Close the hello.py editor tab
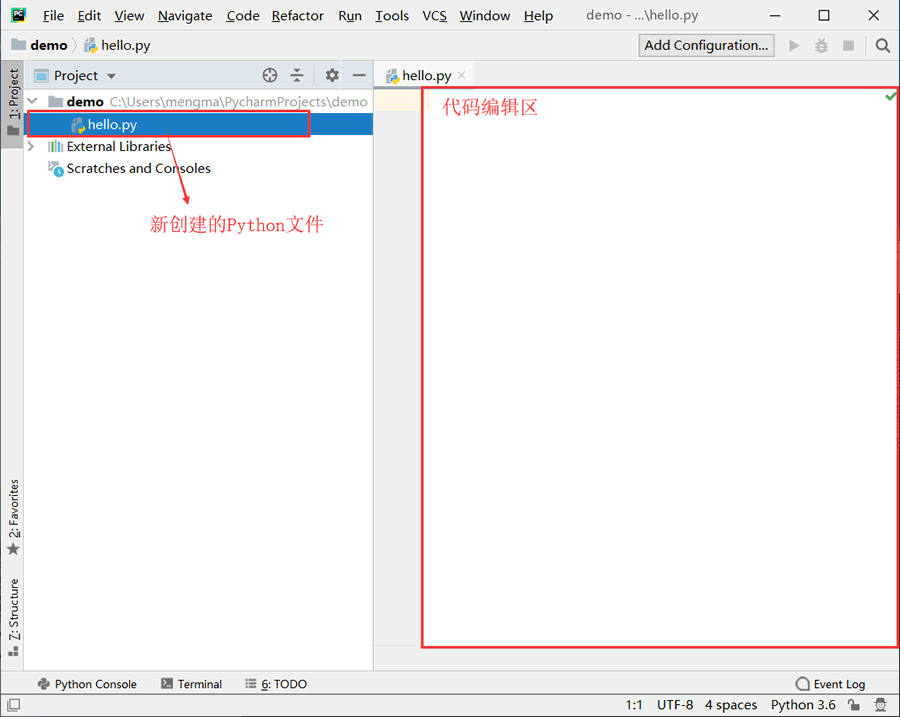Viewport: 900px width, 717px height. 462,75
